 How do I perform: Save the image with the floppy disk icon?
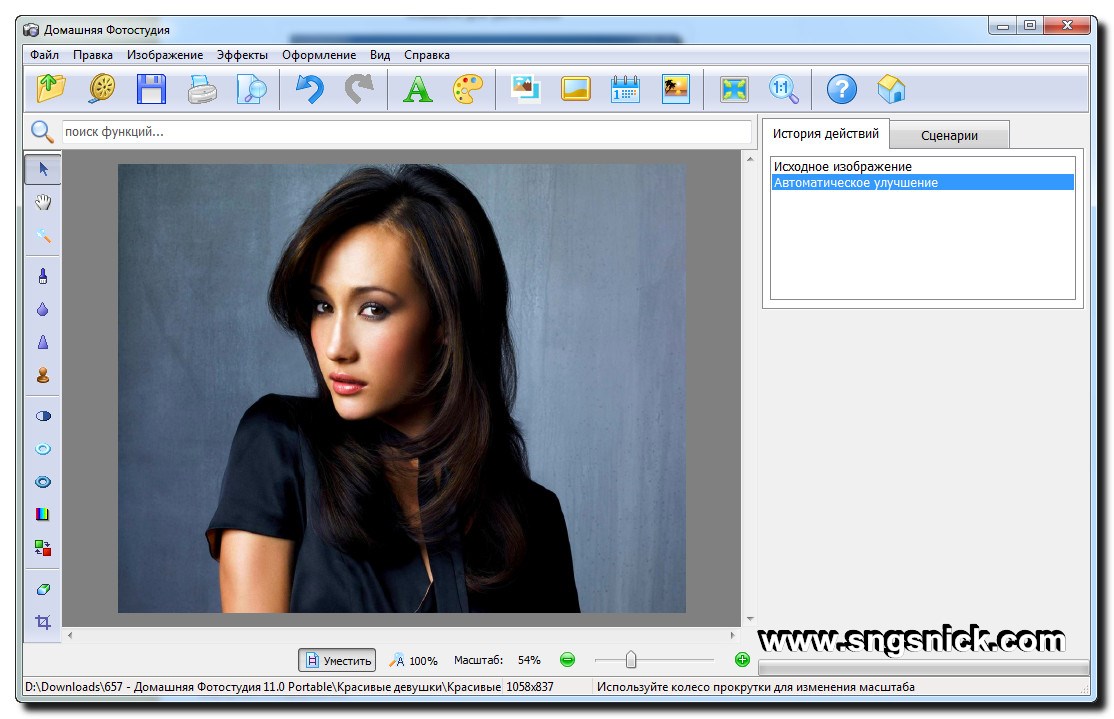[x=151, y=90]
